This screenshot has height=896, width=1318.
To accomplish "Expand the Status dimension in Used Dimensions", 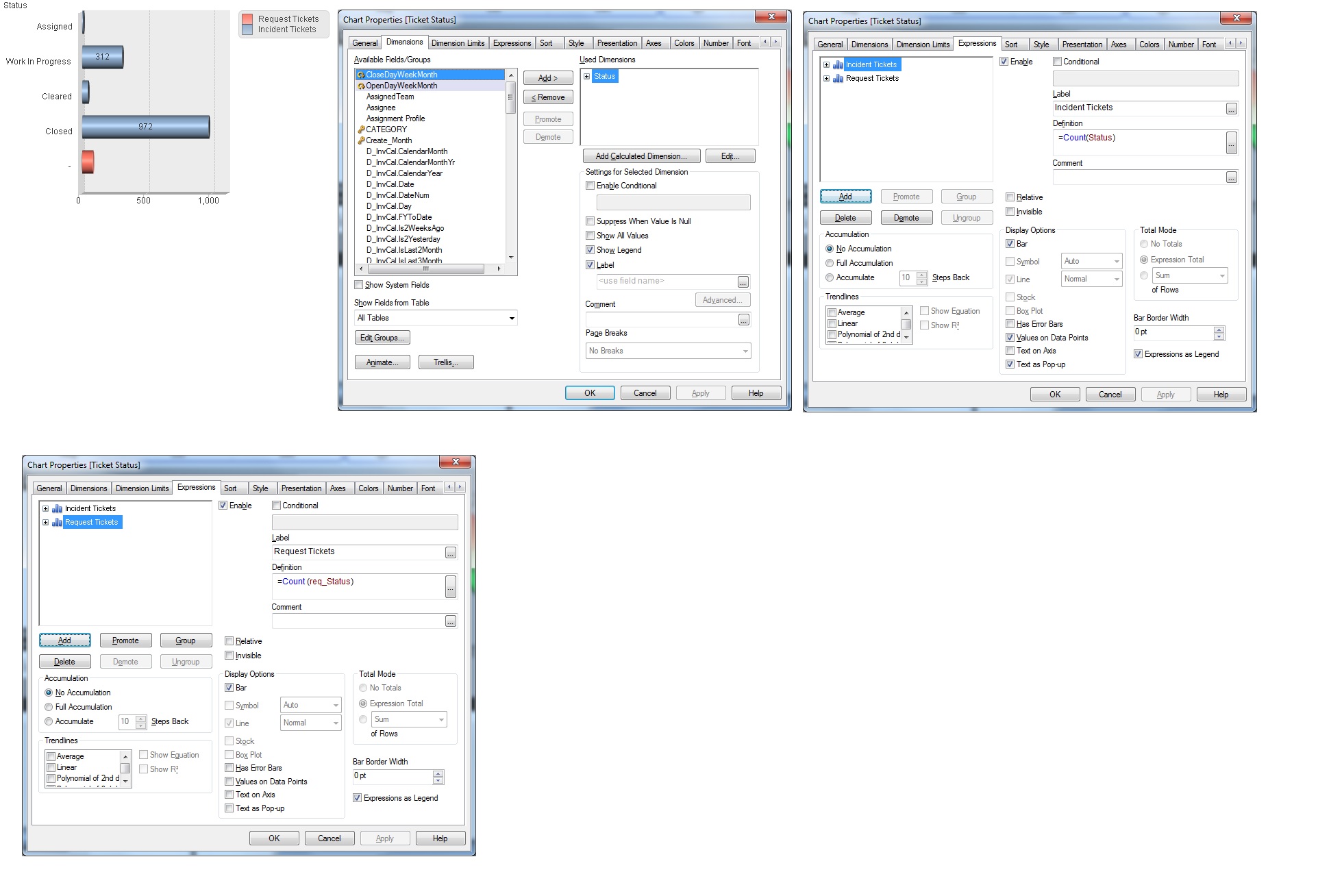I will pyautogui.click(x=586, y=76).
